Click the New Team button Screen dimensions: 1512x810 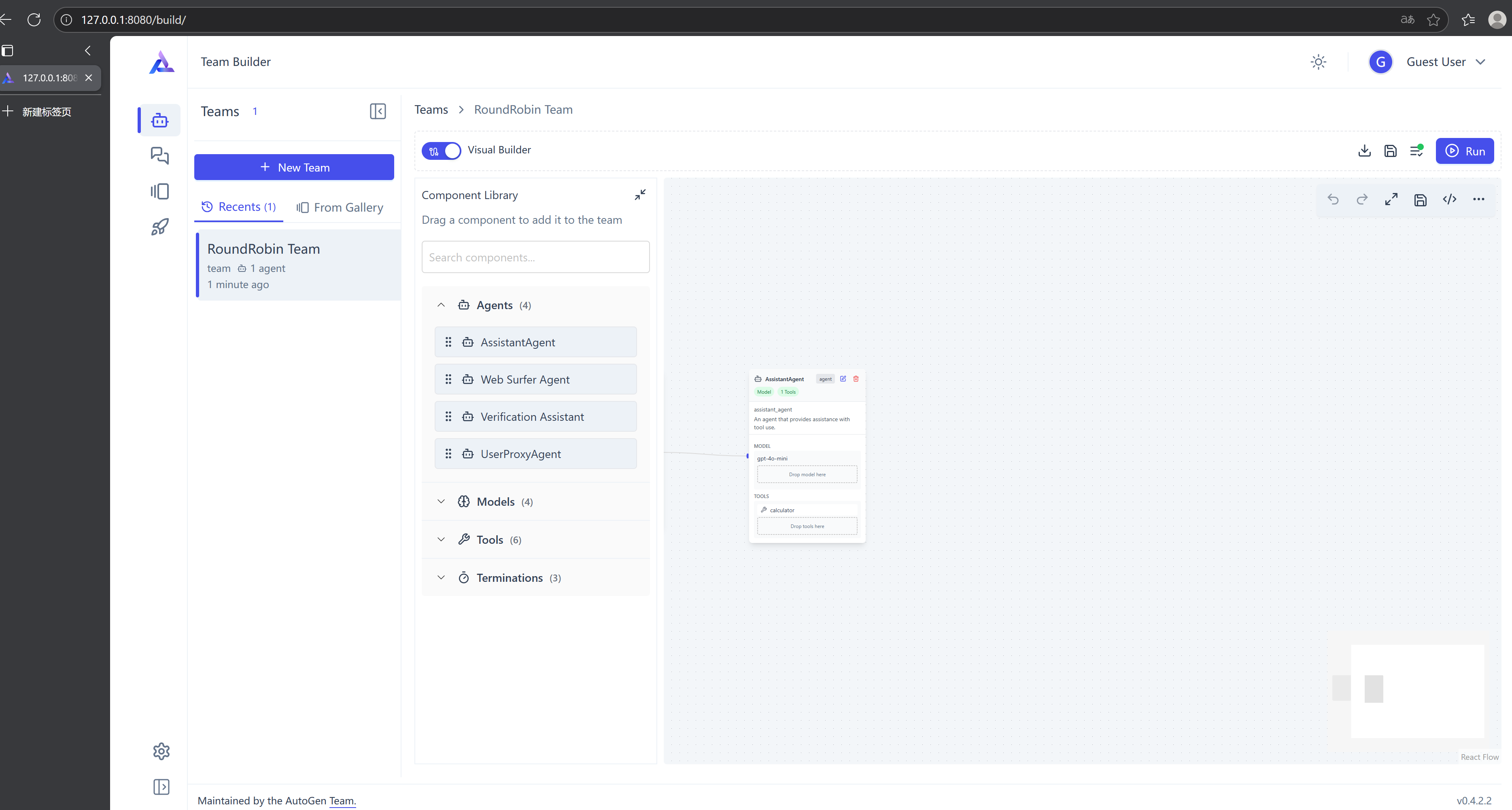pos(294,167)
